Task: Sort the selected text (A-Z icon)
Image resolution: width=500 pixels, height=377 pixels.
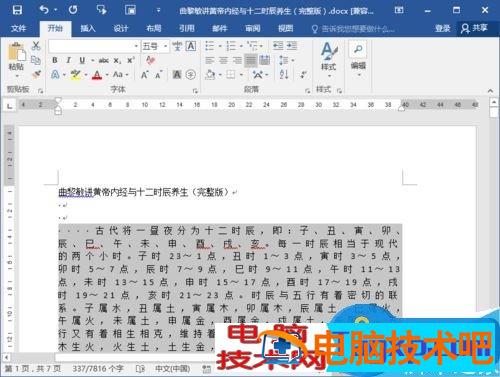Action: click(x=284, y=74)
